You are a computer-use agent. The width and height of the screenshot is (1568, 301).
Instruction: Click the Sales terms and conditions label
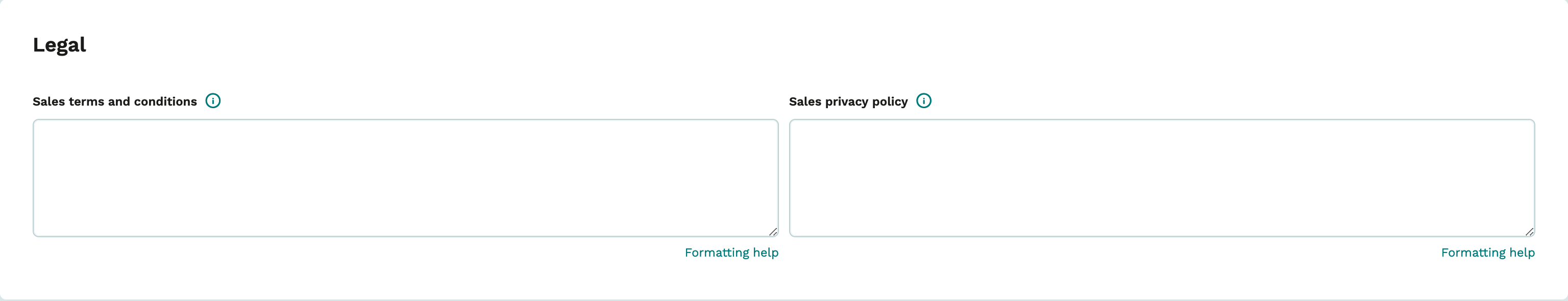click(x=115, y=102)
